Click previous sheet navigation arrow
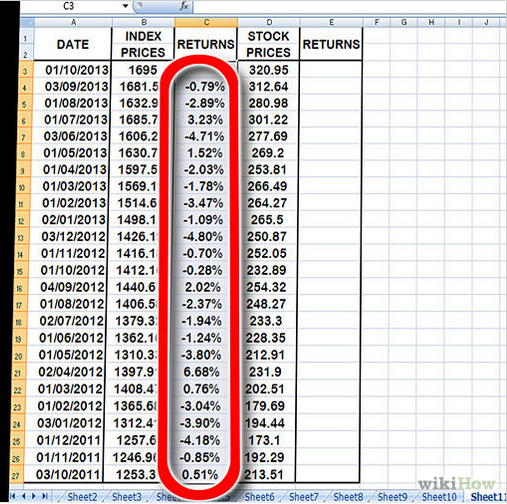The height and width of the screenshot is (504, 507). tap(23, 496)
